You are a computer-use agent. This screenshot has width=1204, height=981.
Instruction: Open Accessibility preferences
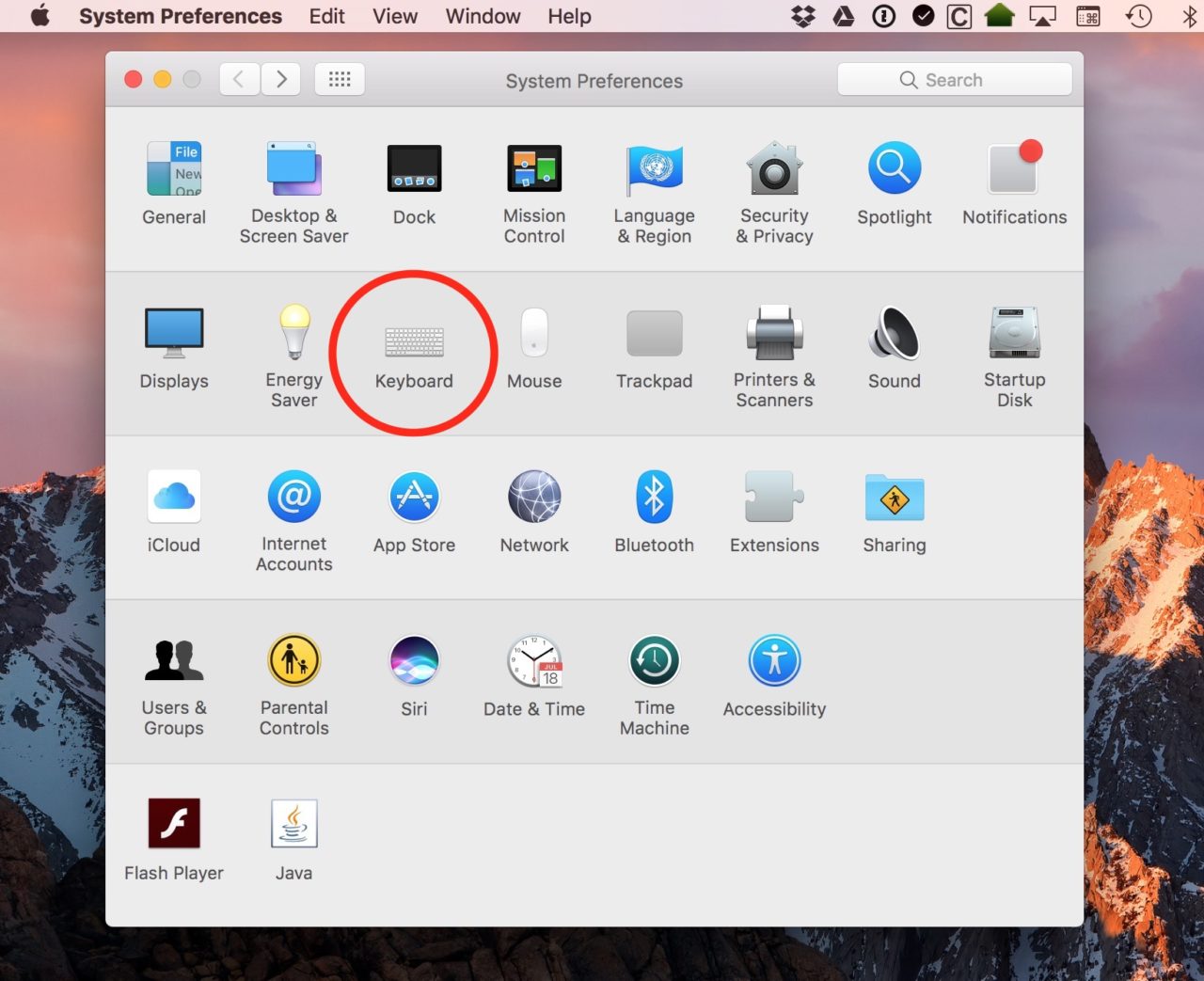click(x=774, y=676)
